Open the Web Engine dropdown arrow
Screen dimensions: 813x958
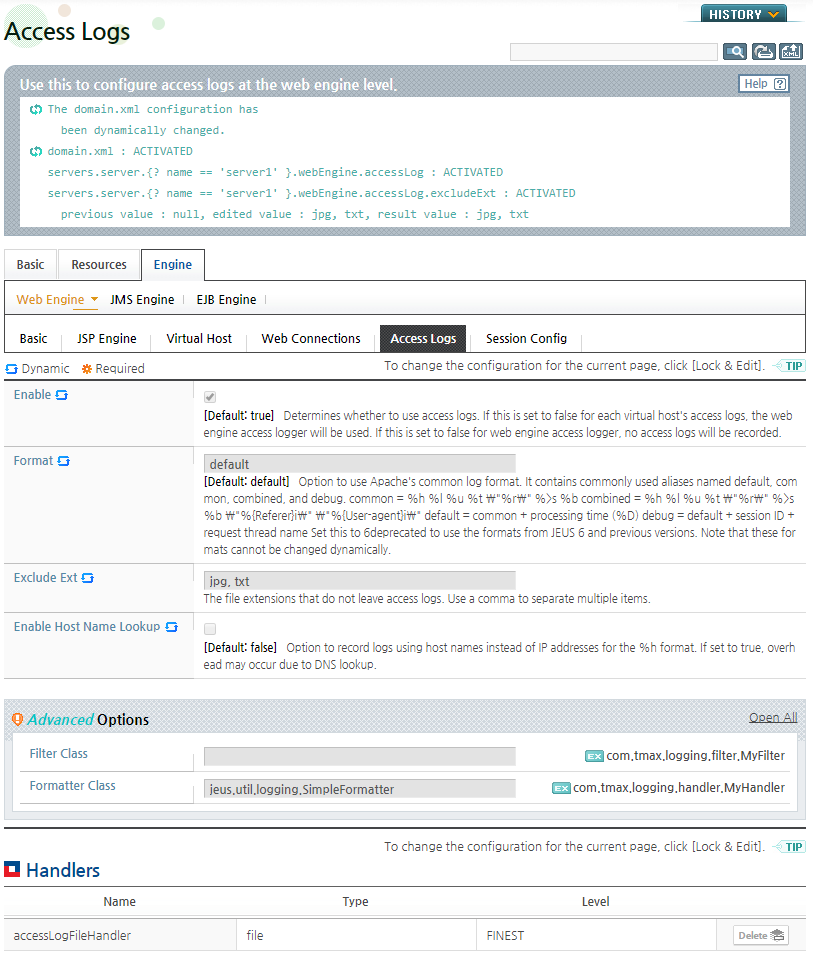point(95,299)
